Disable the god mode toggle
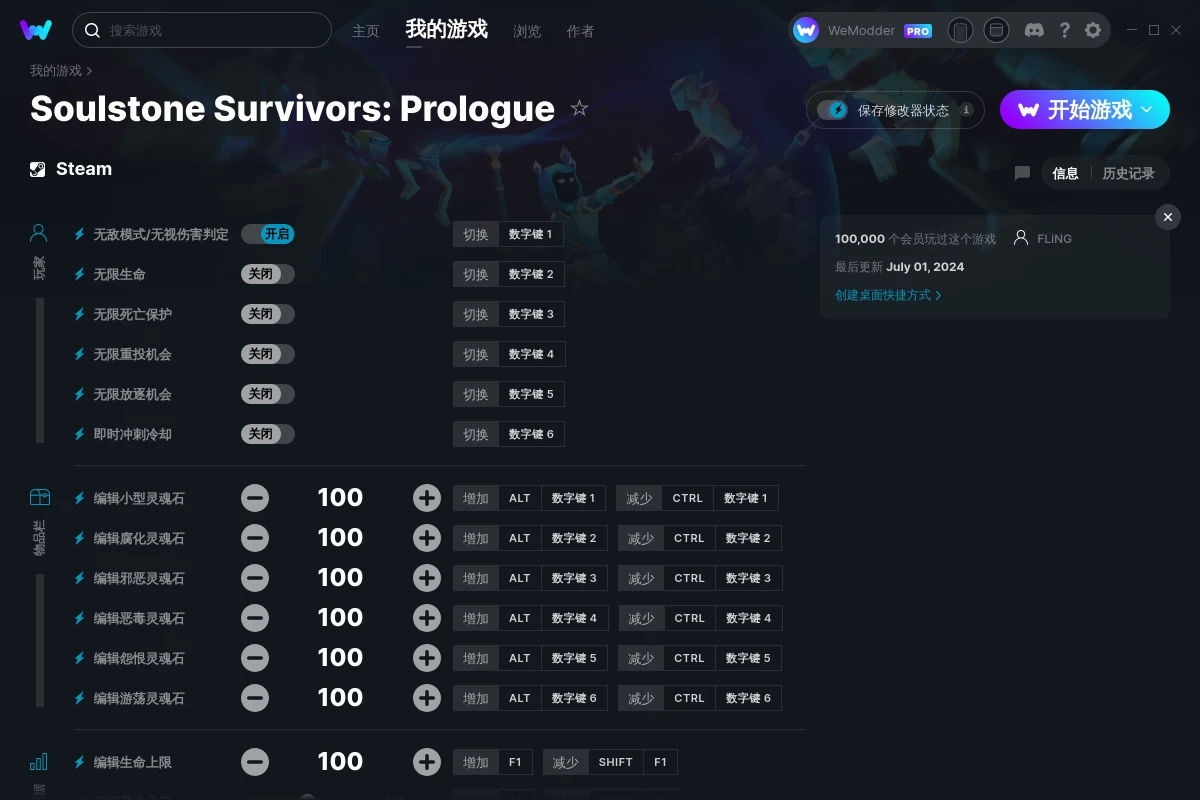Viewport: 1200px width, 800px height. click(x=268, y=234)
